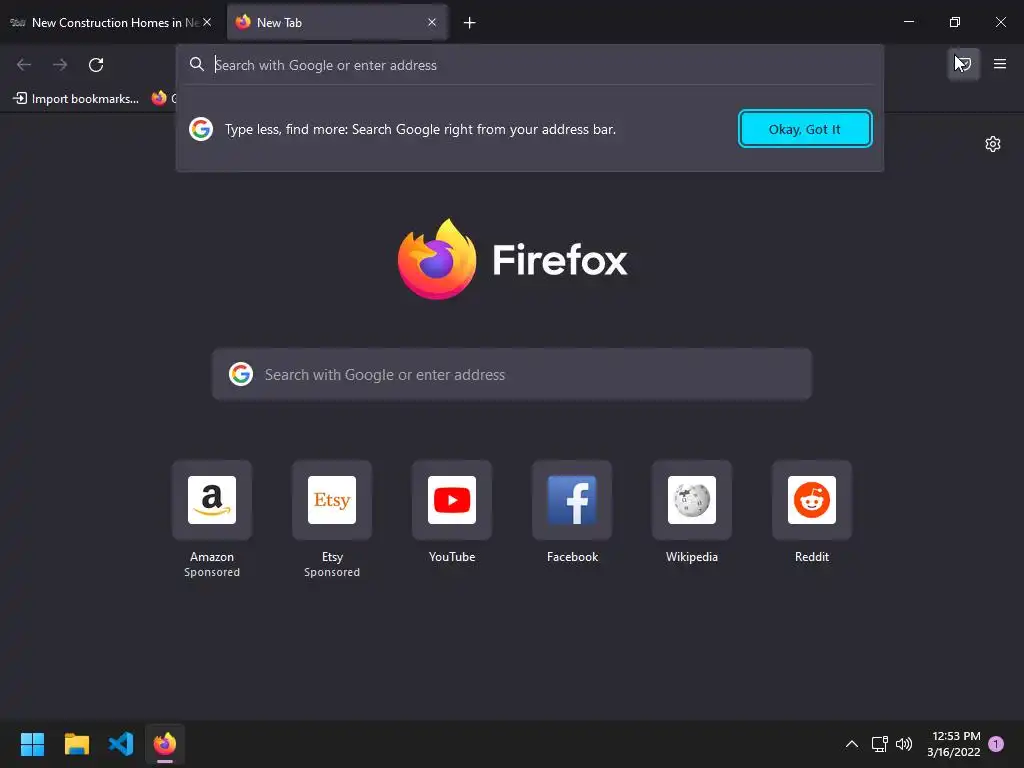Click the volume speaker icon
This screenshot has width=1024, height=768.
pos(904,744)
